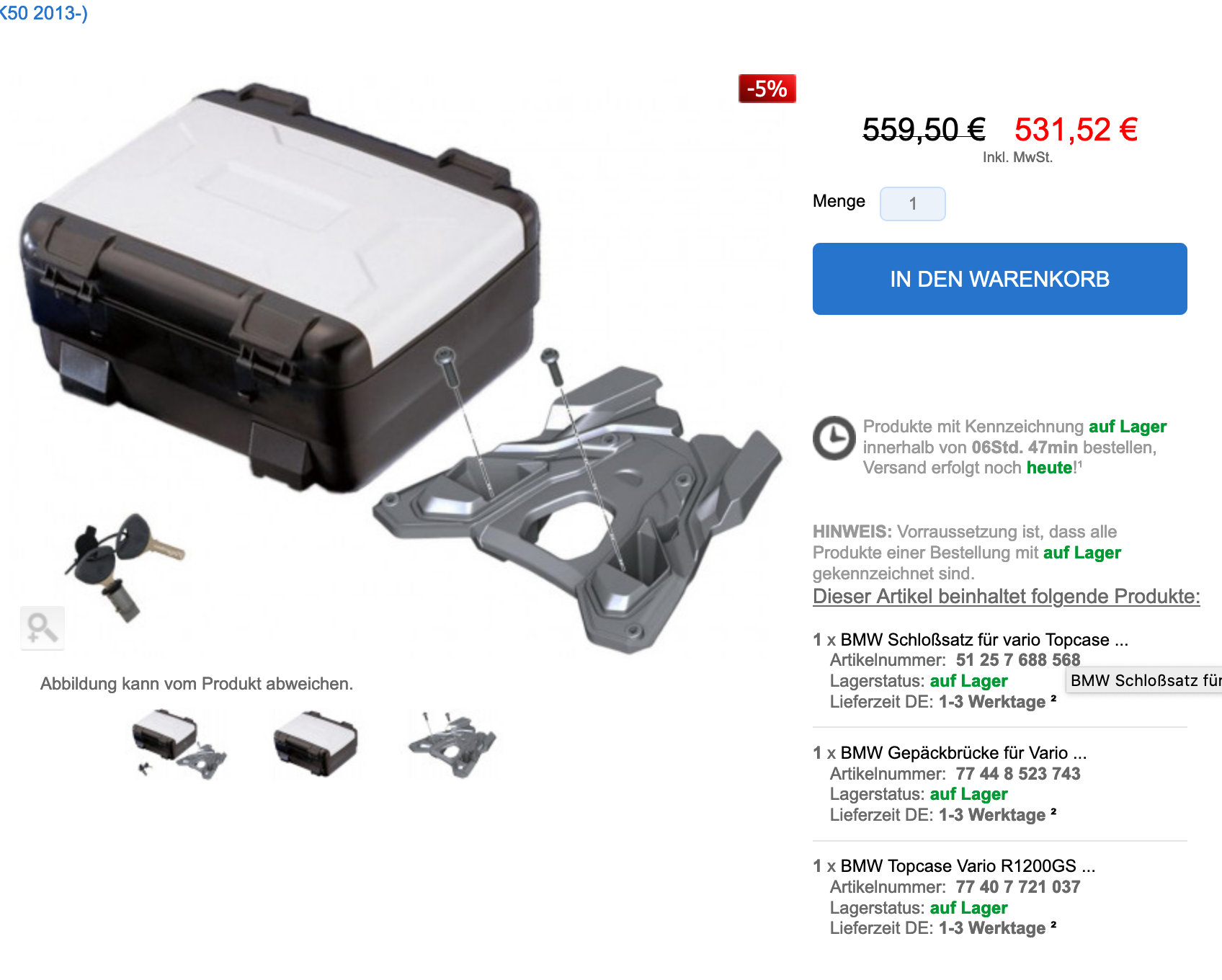Select thumbnail showing mounting plate only
The height and width of the screenshot is (980, 1222).
pos(452,744)
